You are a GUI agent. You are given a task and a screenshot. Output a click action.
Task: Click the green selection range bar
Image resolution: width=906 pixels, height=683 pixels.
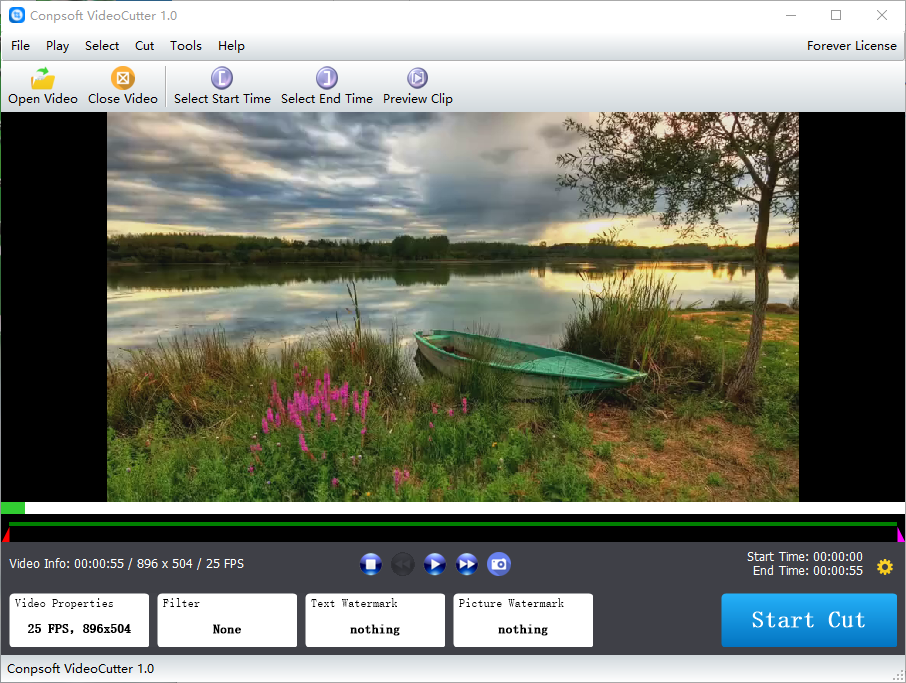pyautogui.click(x=452, y=524)
